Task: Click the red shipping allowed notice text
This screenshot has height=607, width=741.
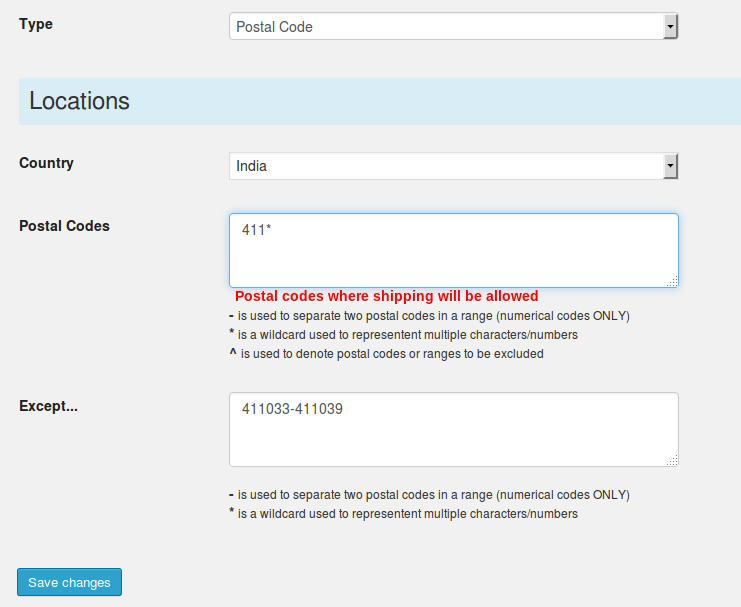Action: click(387, 296)
